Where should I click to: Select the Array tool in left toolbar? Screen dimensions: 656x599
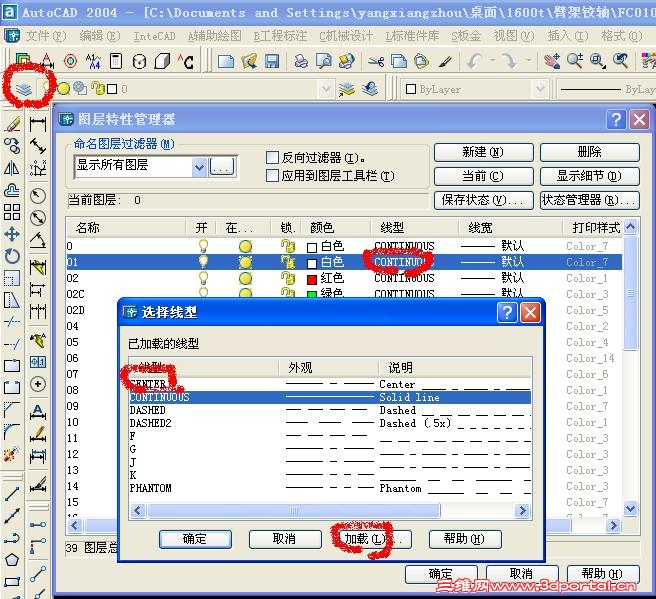pos(12,212)
